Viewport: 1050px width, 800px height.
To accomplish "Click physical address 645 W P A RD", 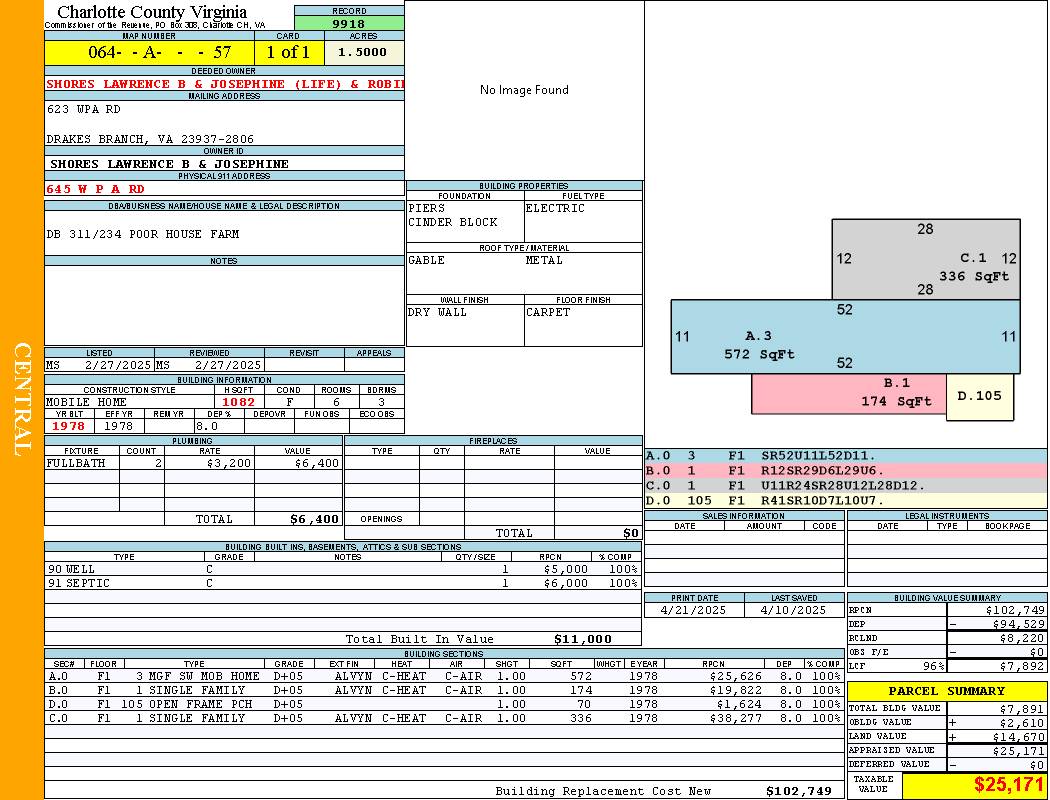I will [x=95, y=189].
